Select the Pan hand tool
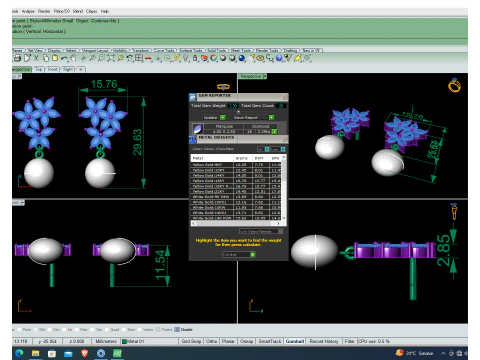The height and width of the screenshot is (360, 480). click(x=73, y=58)
